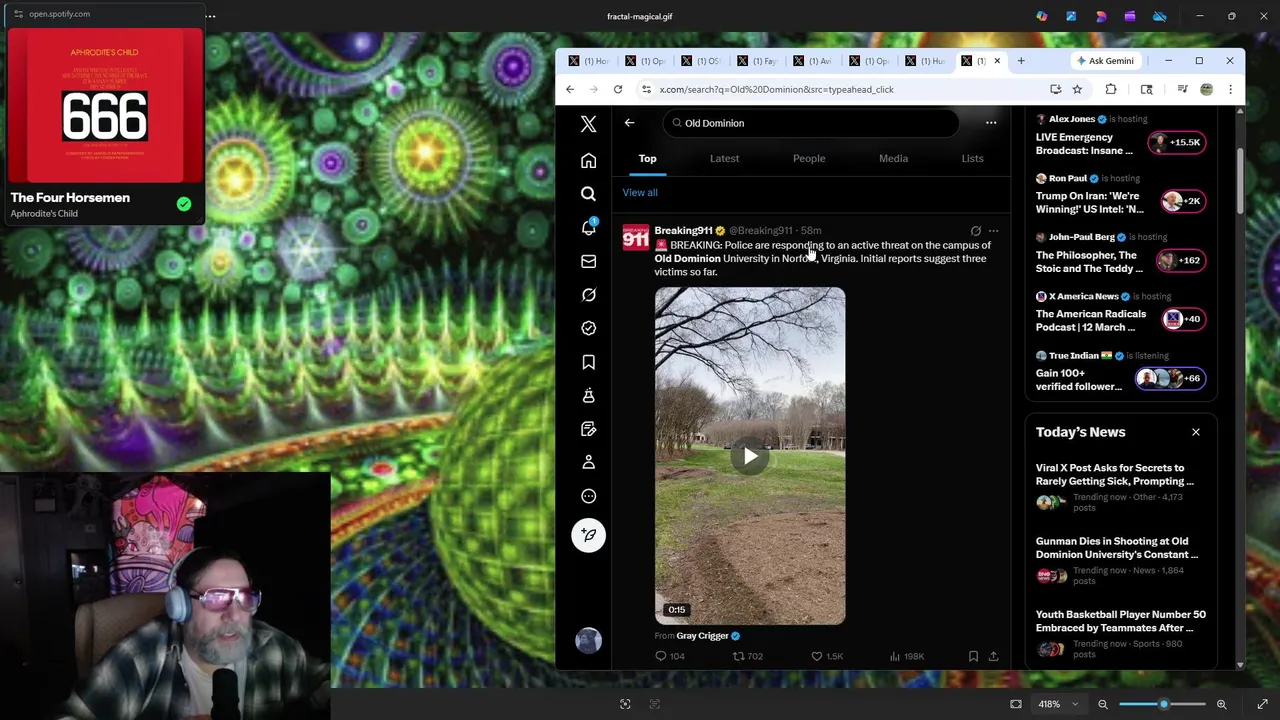This screenshot has width=1280, height=720.
Task: Open Messages envelope in X sidebar
Action: [x=588, y=261]
